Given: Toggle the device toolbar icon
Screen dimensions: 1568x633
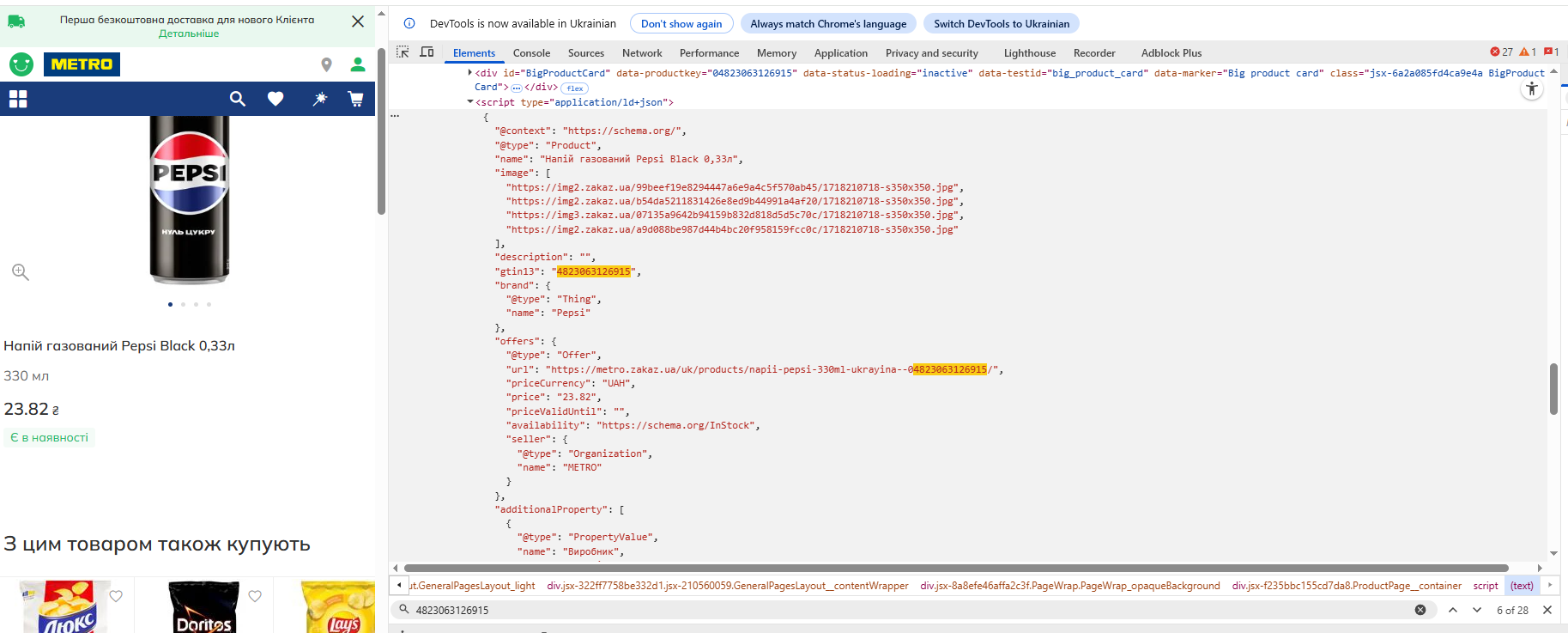Looking at the screenshot, I should [427, 52].
